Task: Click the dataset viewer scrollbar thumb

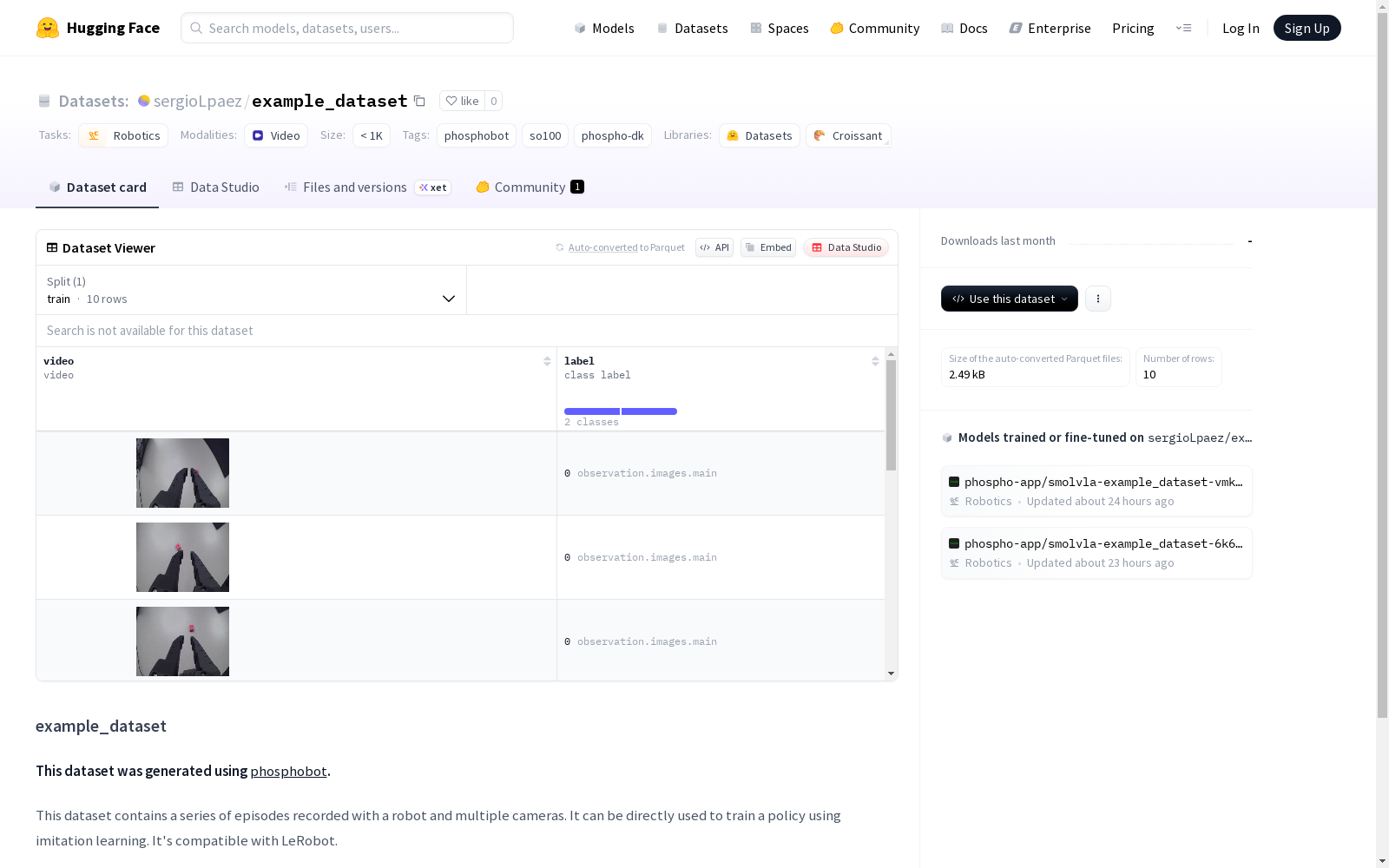Action: click(891, 416)
